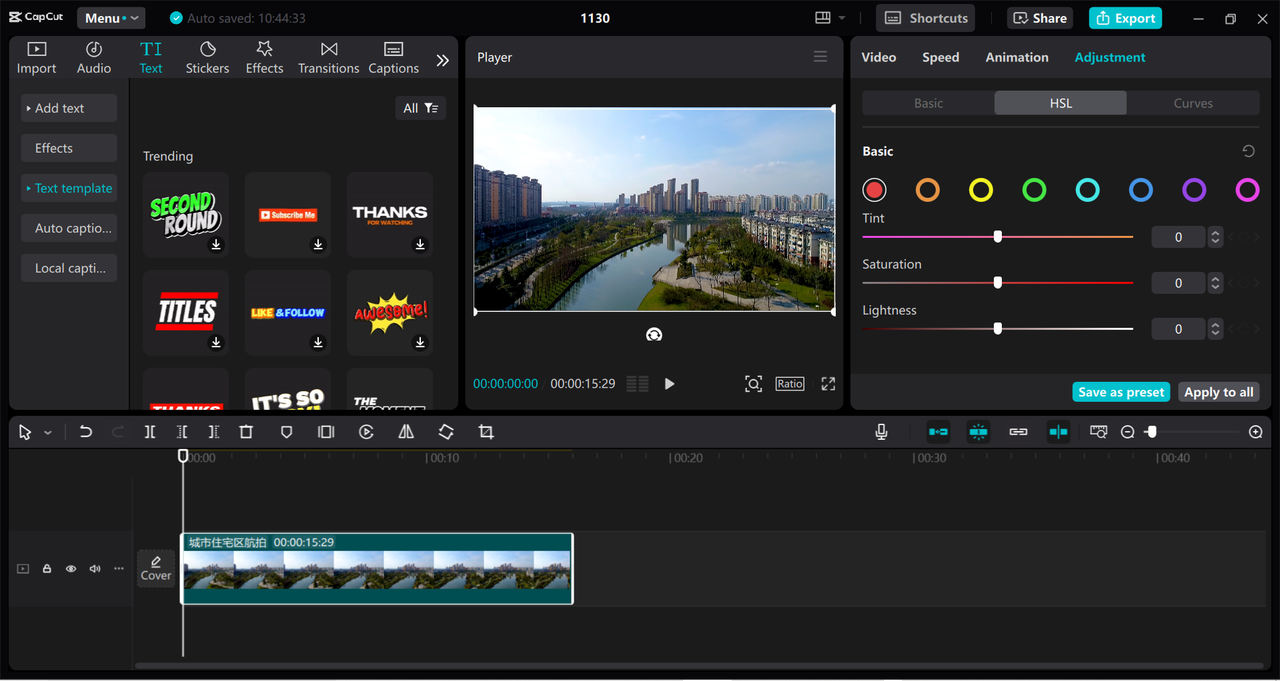Click the microphone record voiceover icon
Screen dimensions: 1280x681
881,432
